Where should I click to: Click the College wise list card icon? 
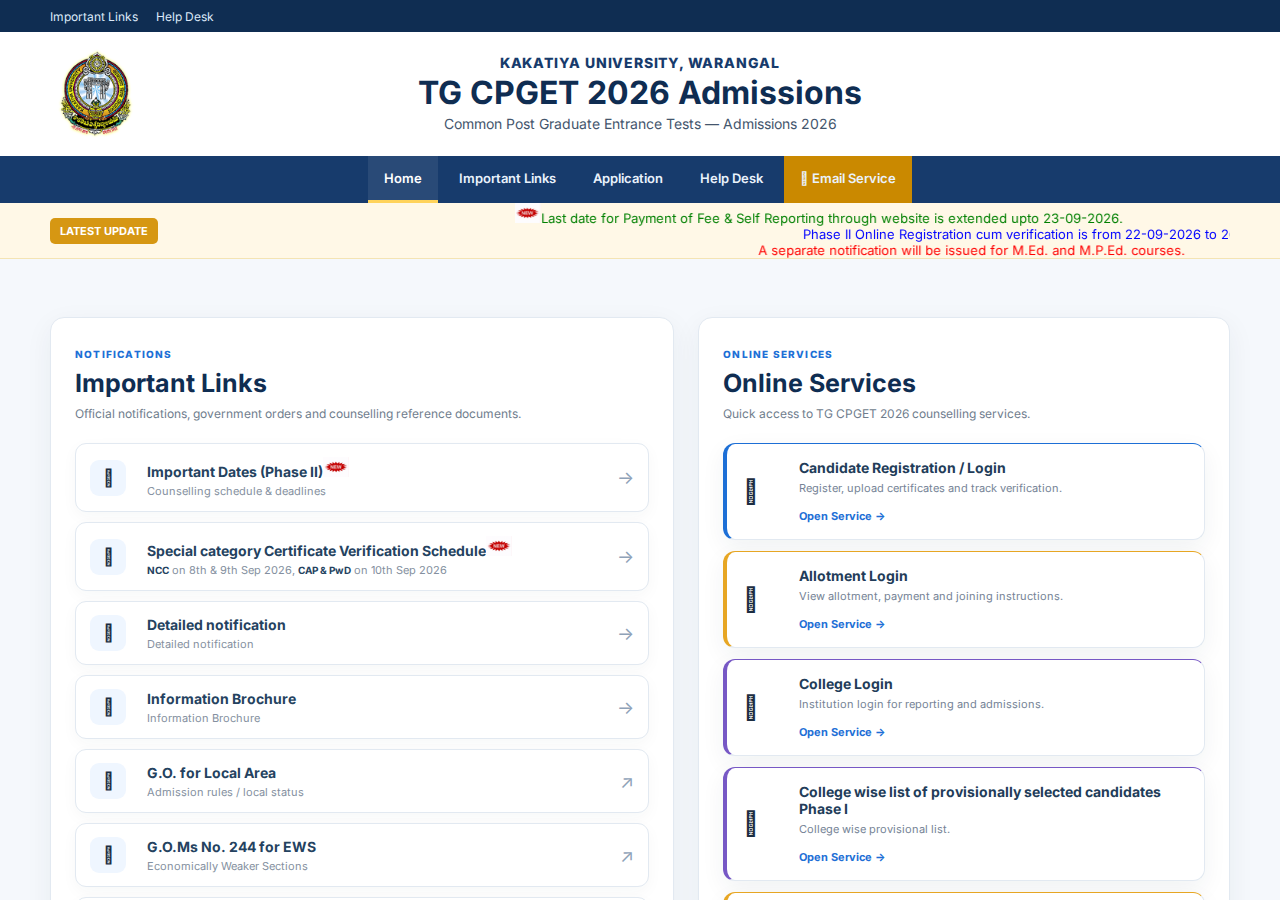coord(751,823)
